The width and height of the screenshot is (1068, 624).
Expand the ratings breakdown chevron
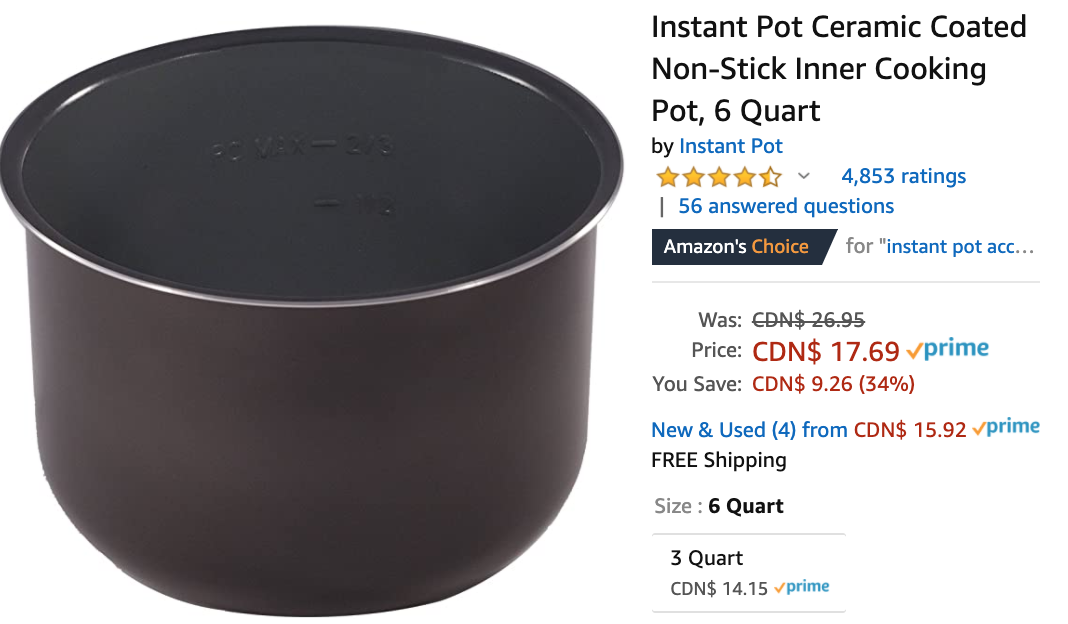804,176
